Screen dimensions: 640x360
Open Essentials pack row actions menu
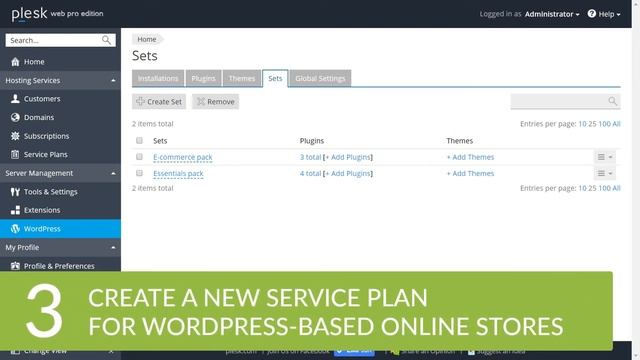[604, 173]
